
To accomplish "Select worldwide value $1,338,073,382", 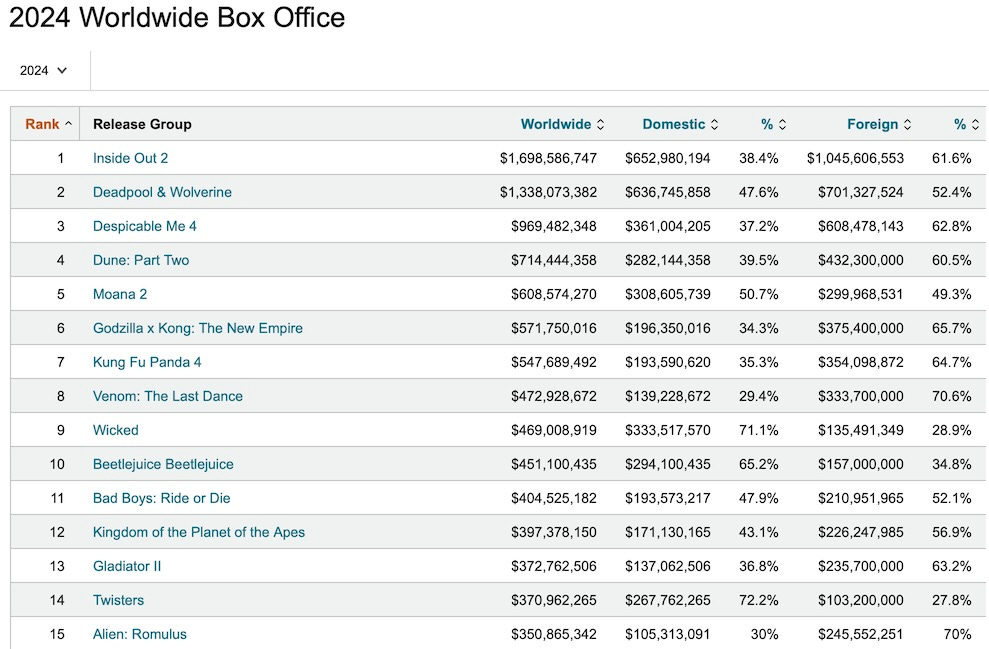I will pyautogui.click(x=548, y=192).
